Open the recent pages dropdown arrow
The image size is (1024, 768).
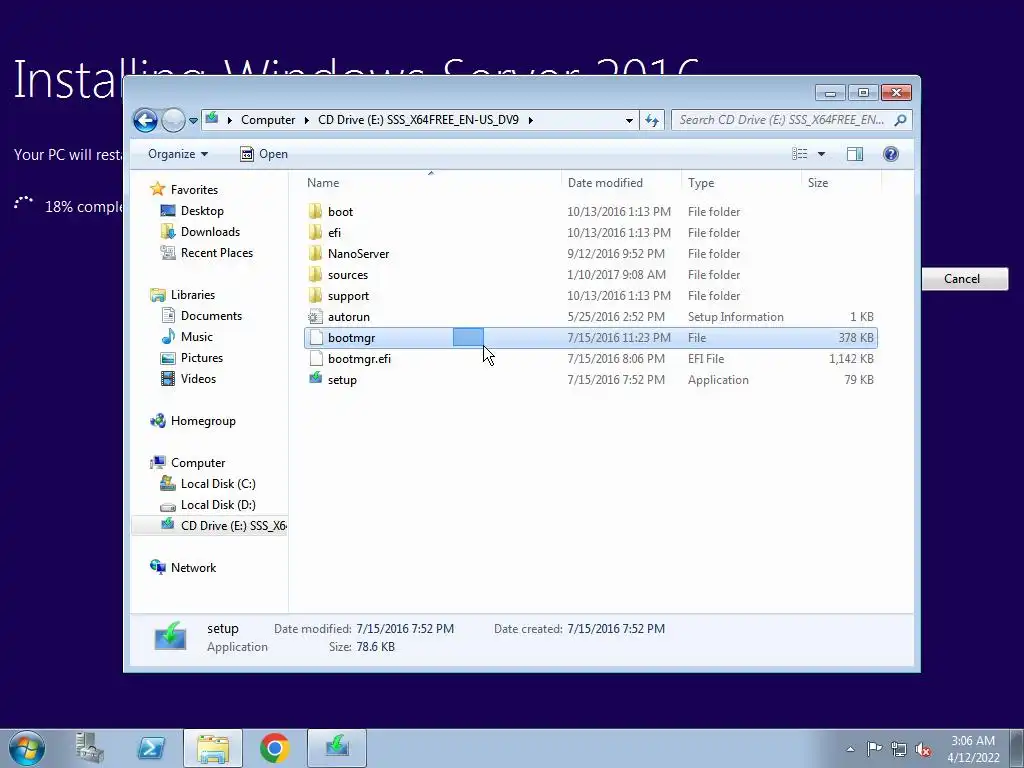[193, 121]
